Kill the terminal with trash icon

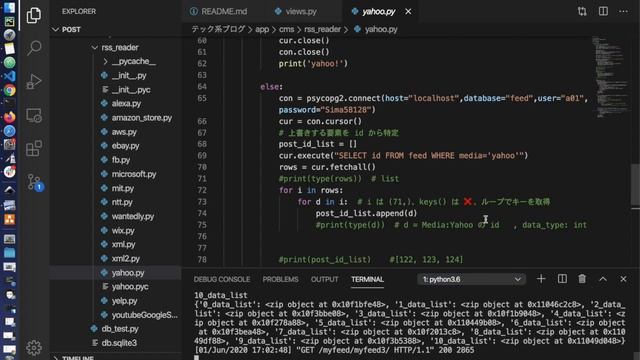pos(582,279)
